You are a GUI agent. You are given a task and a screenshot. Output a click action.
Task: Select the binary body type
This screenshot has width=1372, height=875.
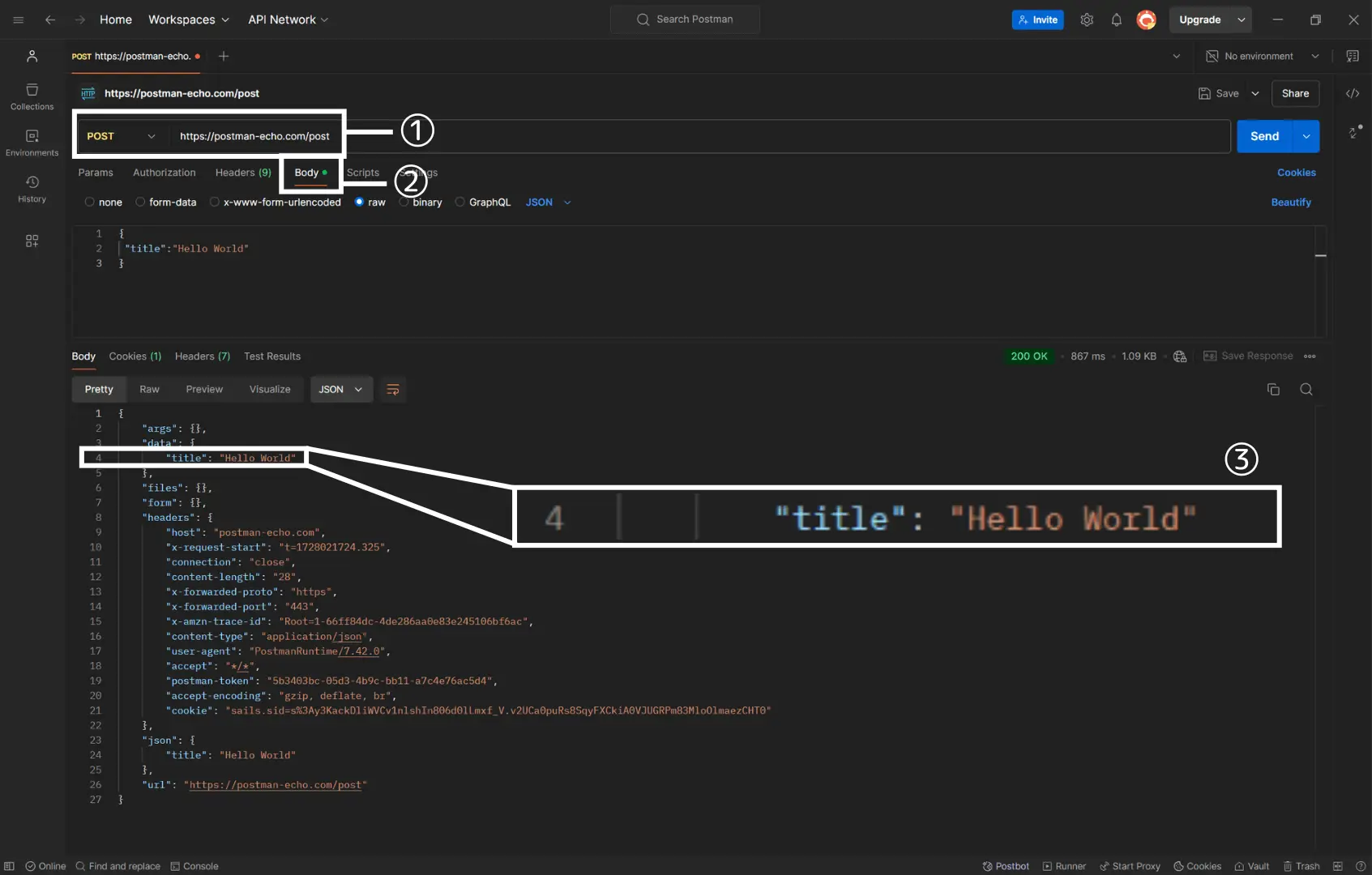click(x=421, y=203)
